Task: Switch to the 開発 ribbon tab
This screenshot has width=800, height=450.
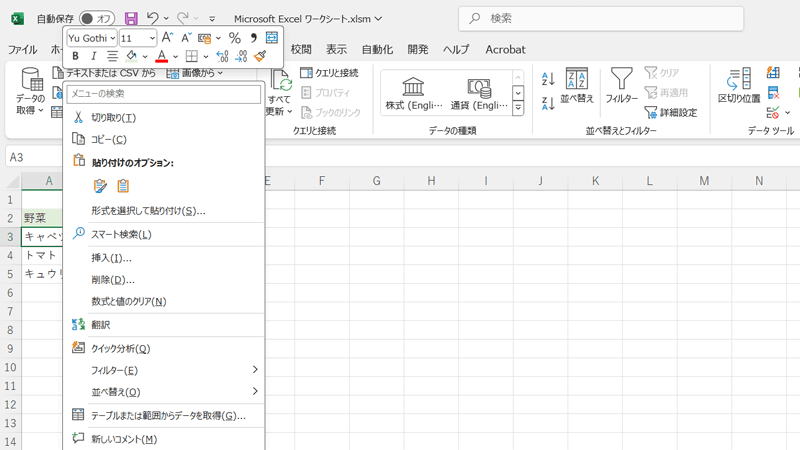Action: point(417,49)
